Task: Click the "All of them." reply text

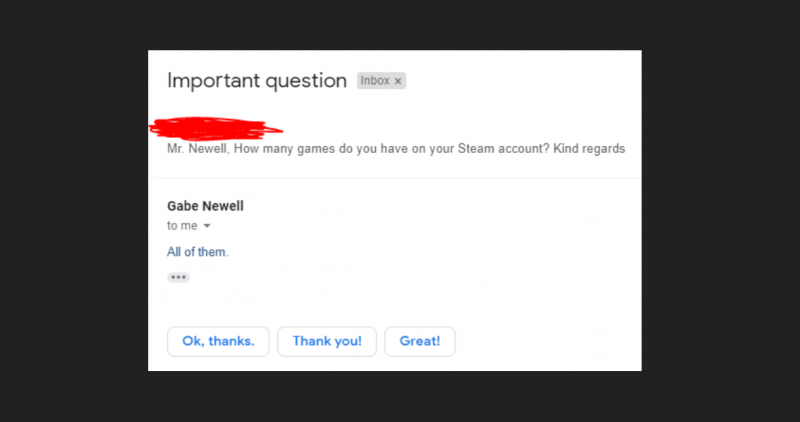Action: tap(198, 252)
